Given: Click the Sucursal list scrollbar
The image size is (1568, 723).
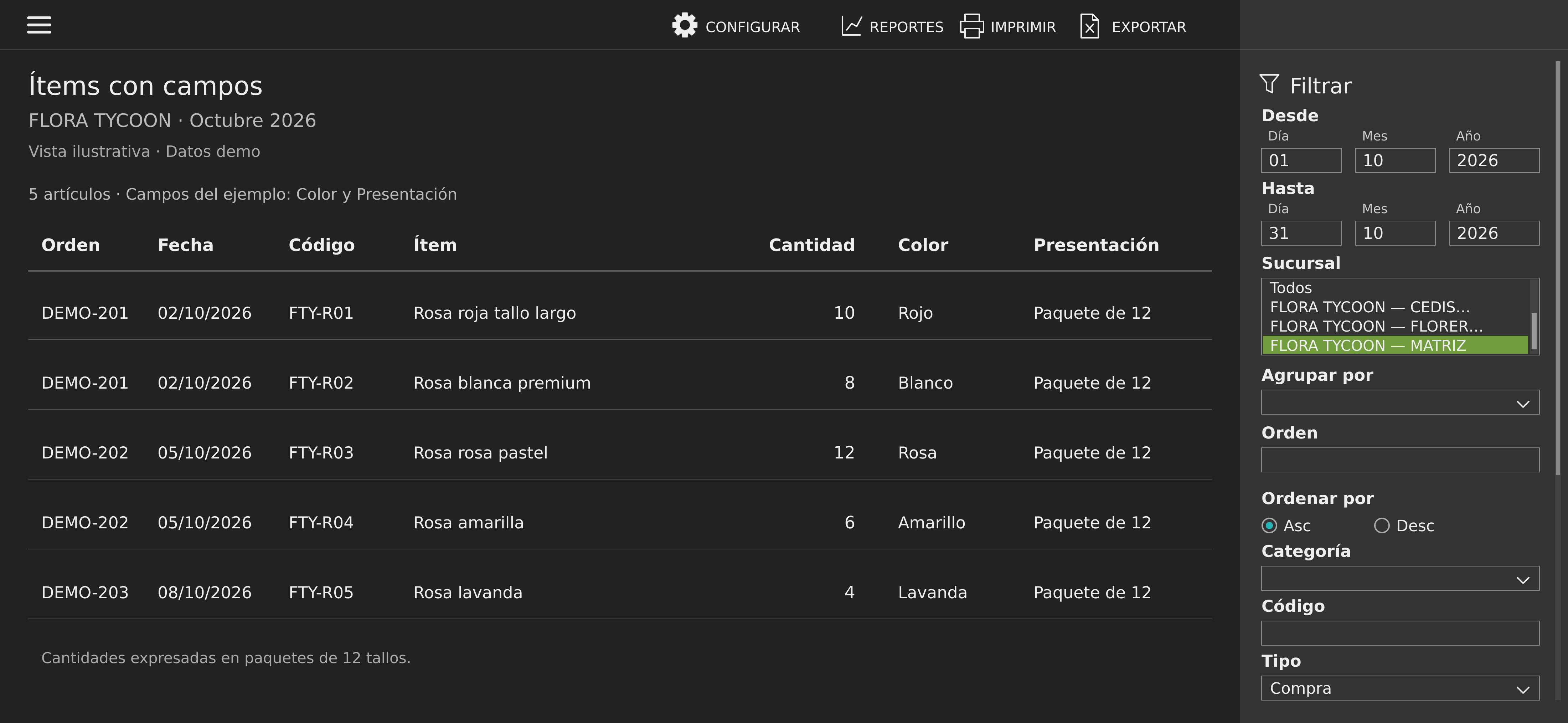Looking at the screenshot, I should pos(1534,331).
